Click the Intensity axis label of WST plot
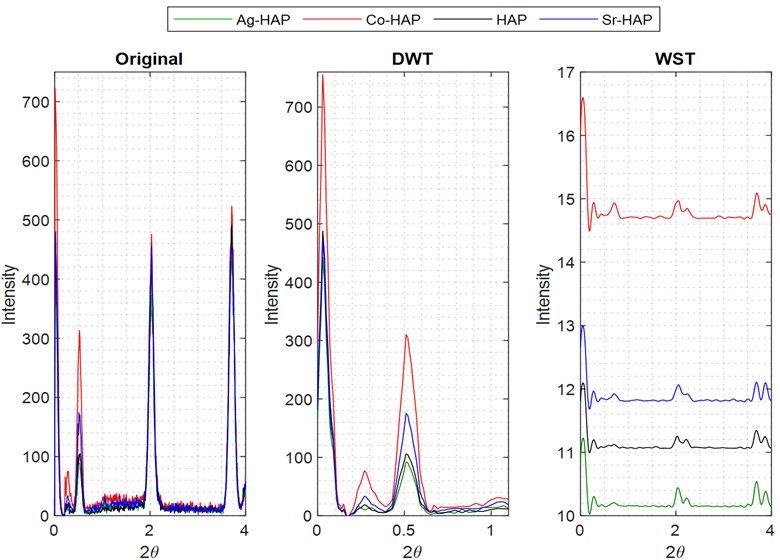780x560 pixels. point(544,294)
